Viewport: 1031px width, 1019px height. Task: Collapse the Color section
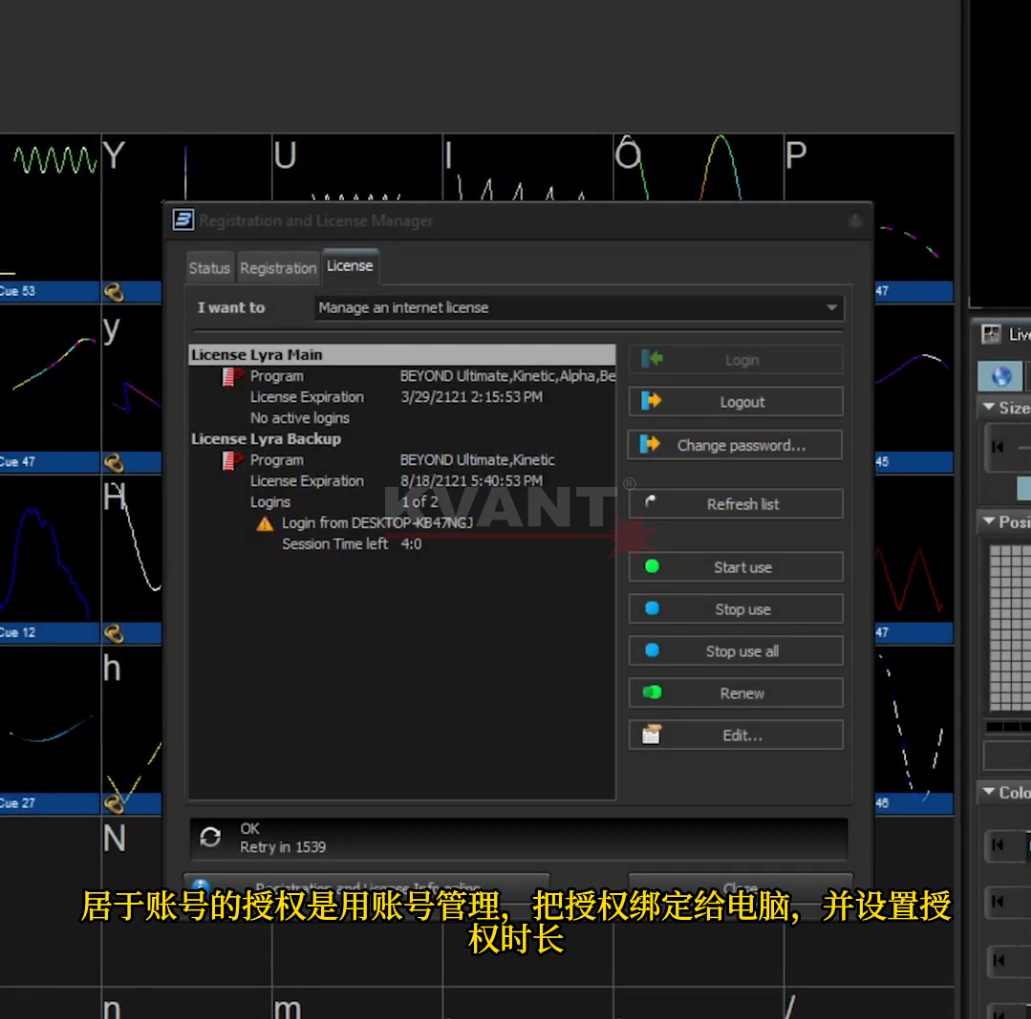[x=988, y=792]
